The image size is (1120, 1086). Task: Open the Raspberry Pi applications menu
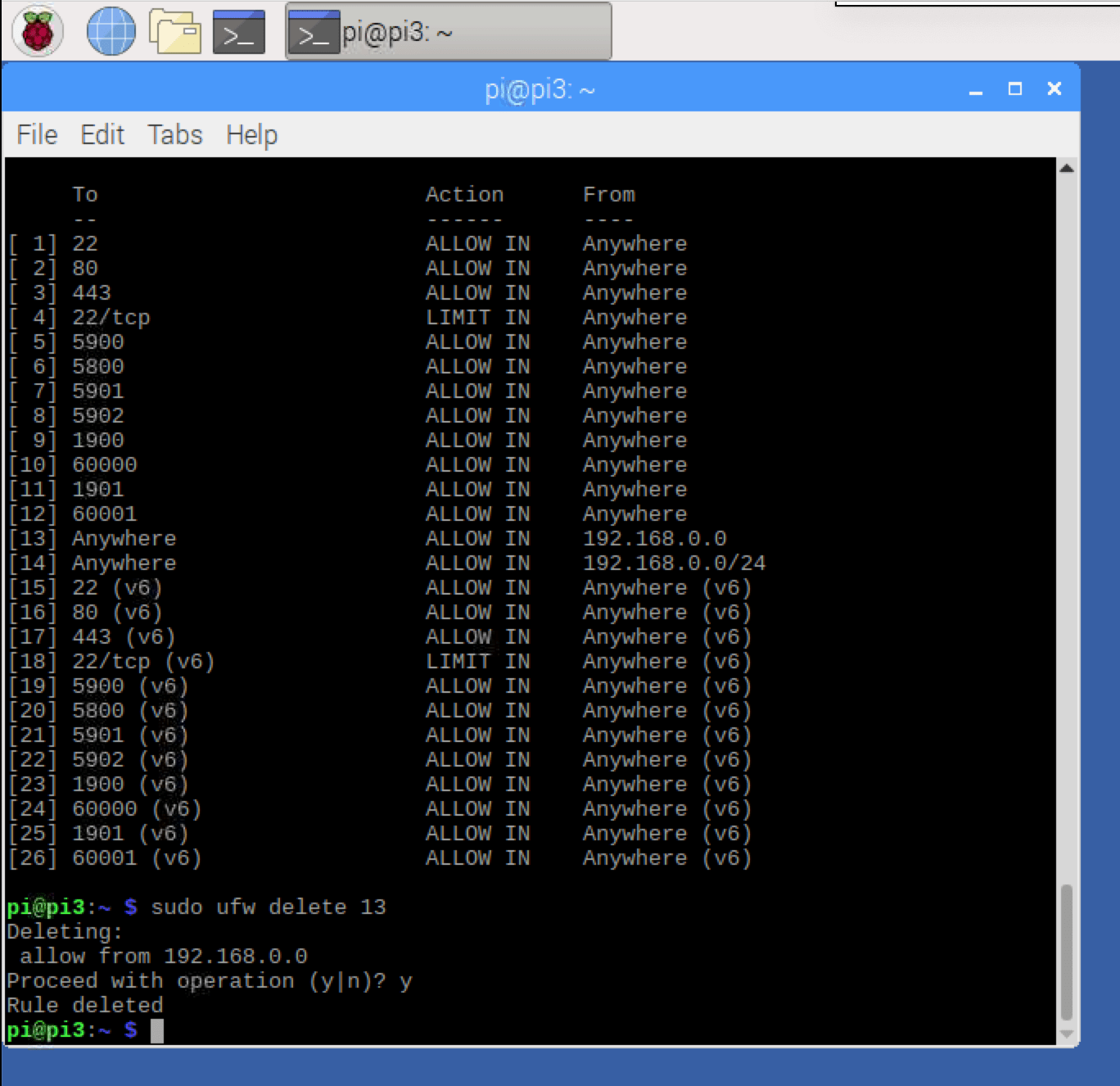pos(37,32)
